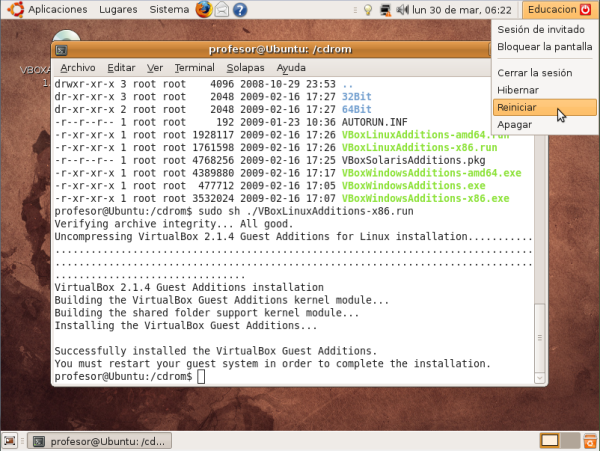Choose Apagar in the user menu
600x451 pixels.
[x=515, y=124]
